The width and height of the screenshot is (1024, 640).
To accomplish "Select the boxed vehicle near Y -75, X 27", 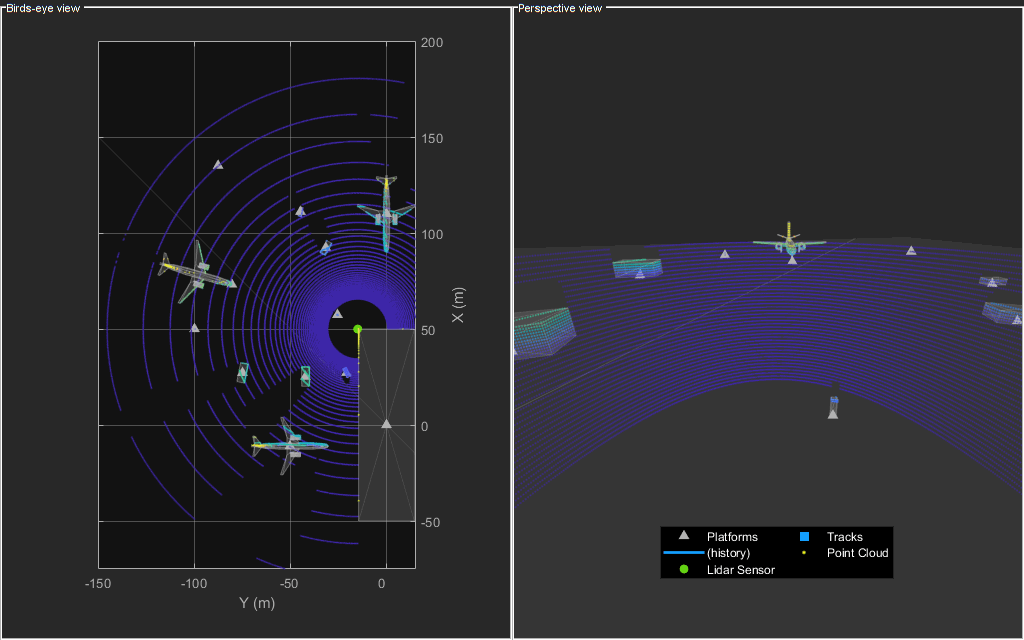I will pyautogui.click(x=242, y=372).
